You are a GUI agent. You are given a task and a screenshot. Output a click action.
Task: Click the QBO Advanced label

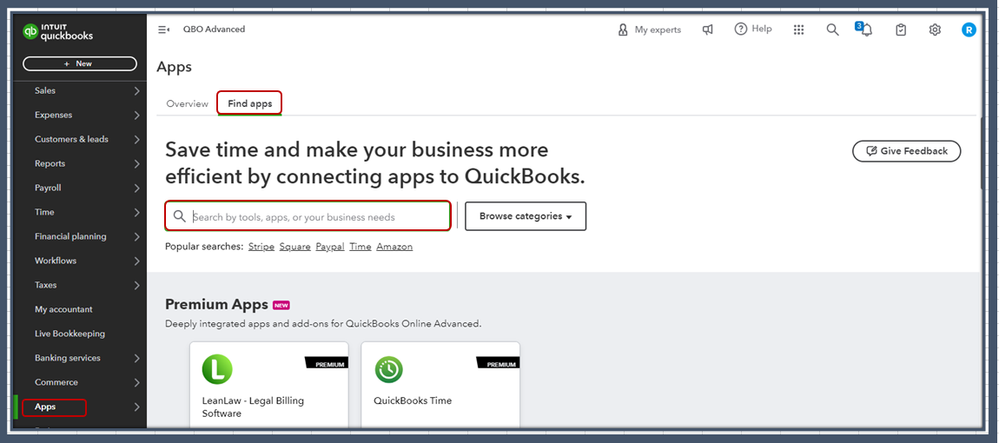point(214,29)
